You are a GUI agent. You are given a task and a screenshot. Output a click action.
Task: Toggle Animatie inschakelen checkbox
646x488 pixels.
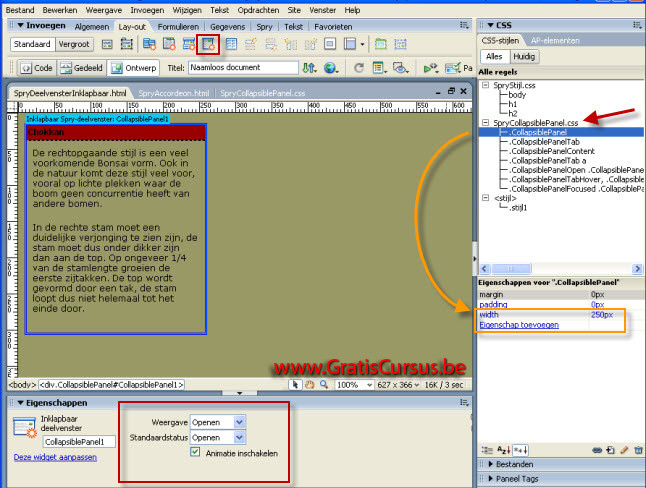[x=195, y=452]
